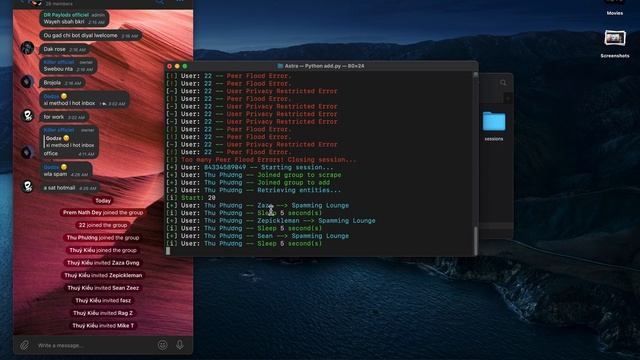
Task: Click the search icon in Finder window
Action: click(x=503, y=82)
